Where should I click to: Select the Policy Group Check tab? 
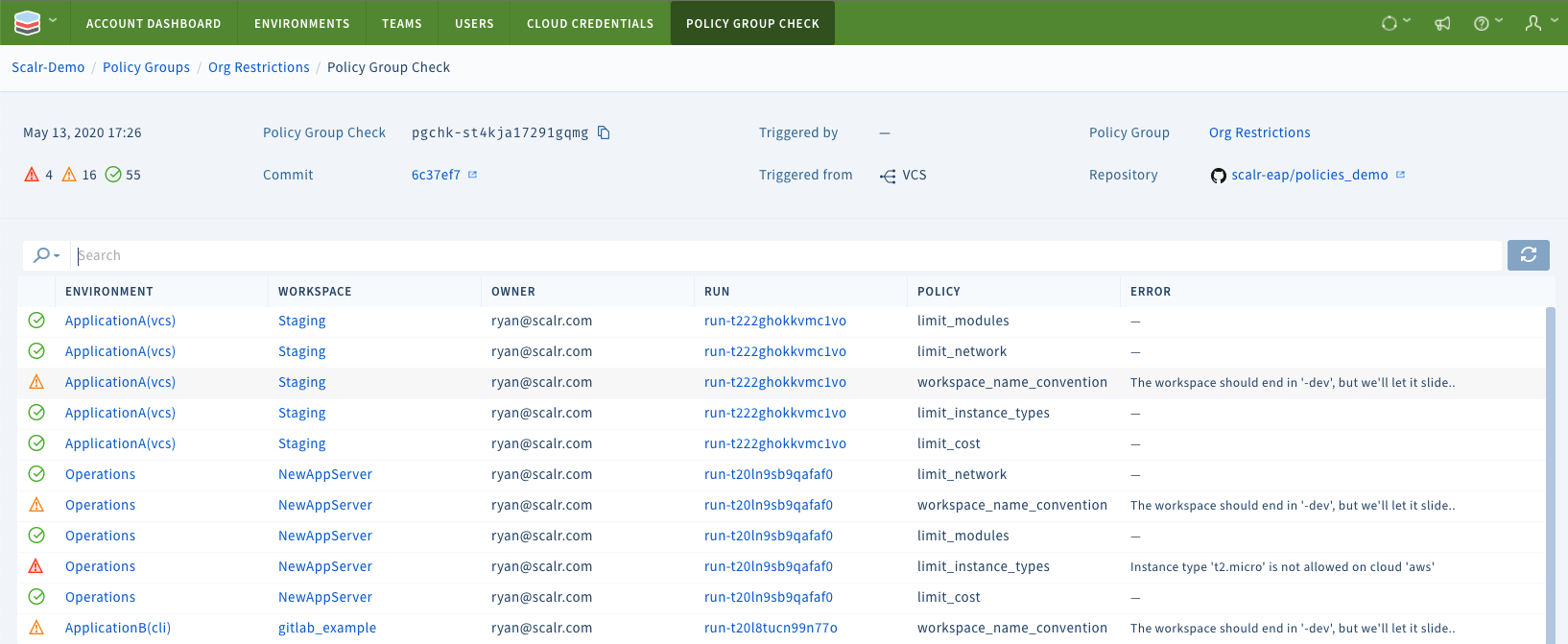752,23
